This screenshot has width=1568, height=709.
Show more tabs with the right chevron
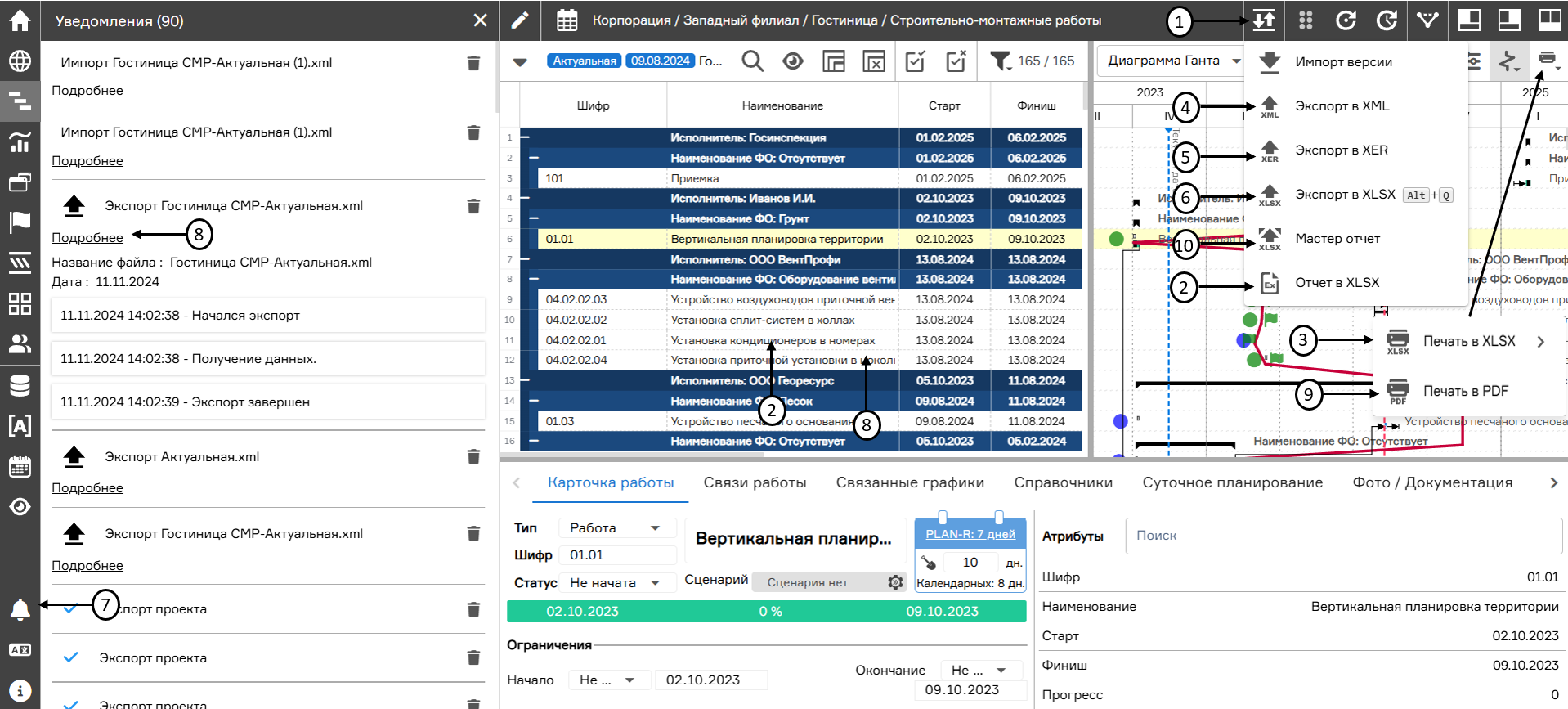[x=1554, y=483]
